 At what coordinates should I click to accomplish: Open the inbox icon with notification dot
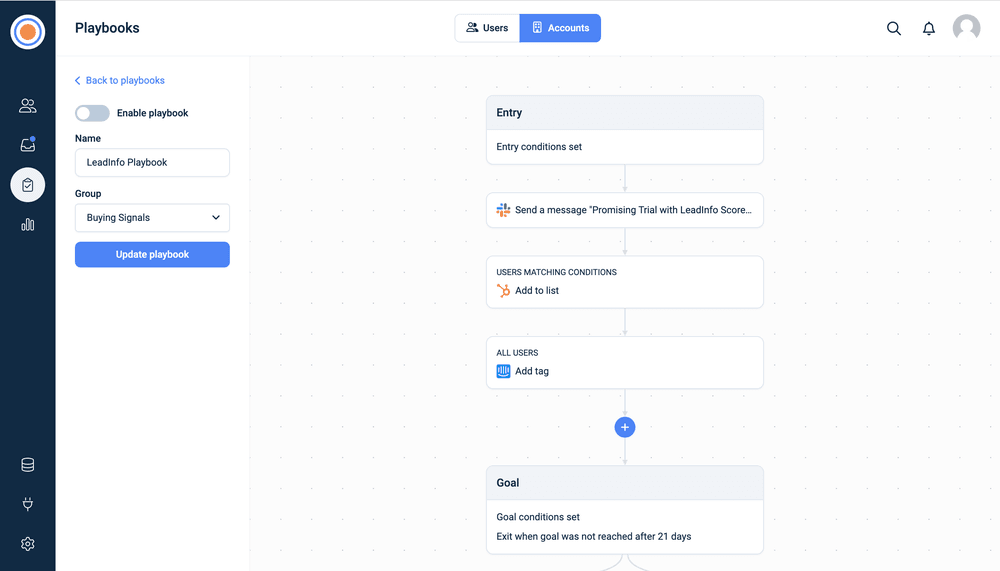coord(28,145)
